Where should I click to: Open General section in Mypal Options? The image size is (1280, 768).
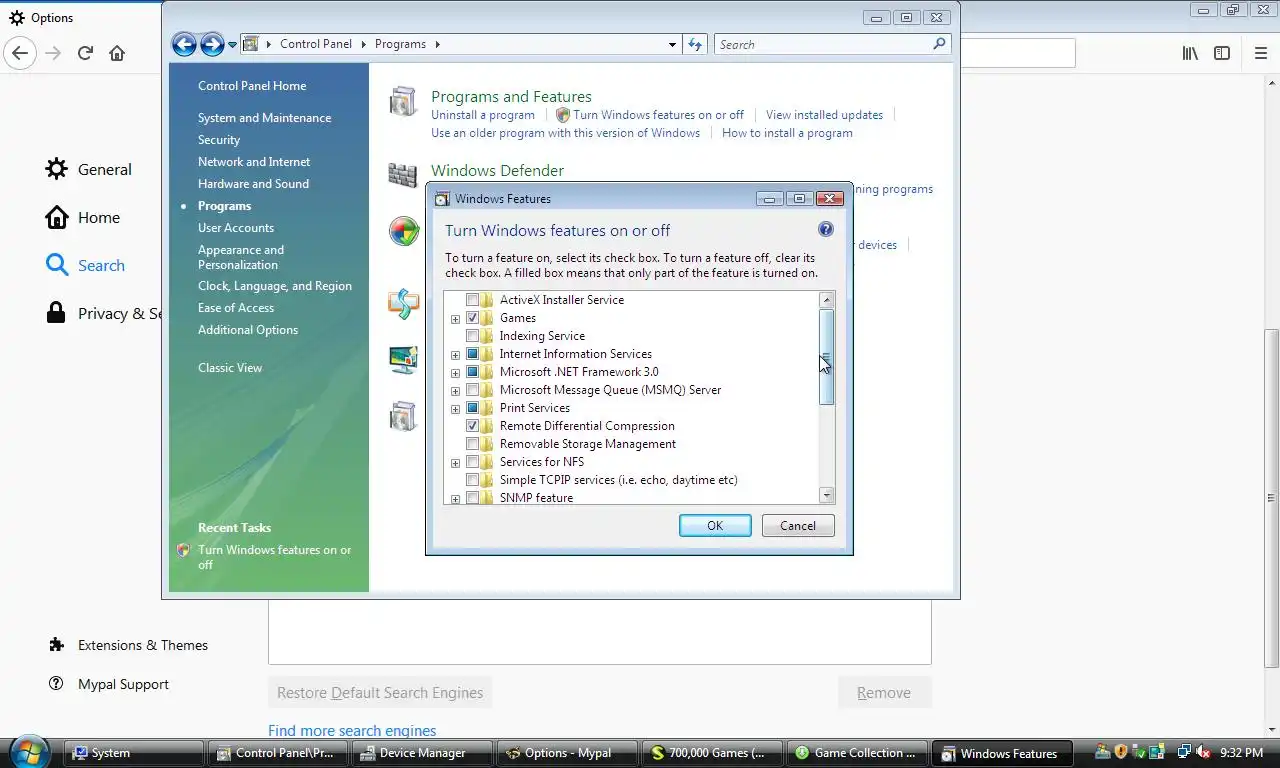[x=88, y=169]
